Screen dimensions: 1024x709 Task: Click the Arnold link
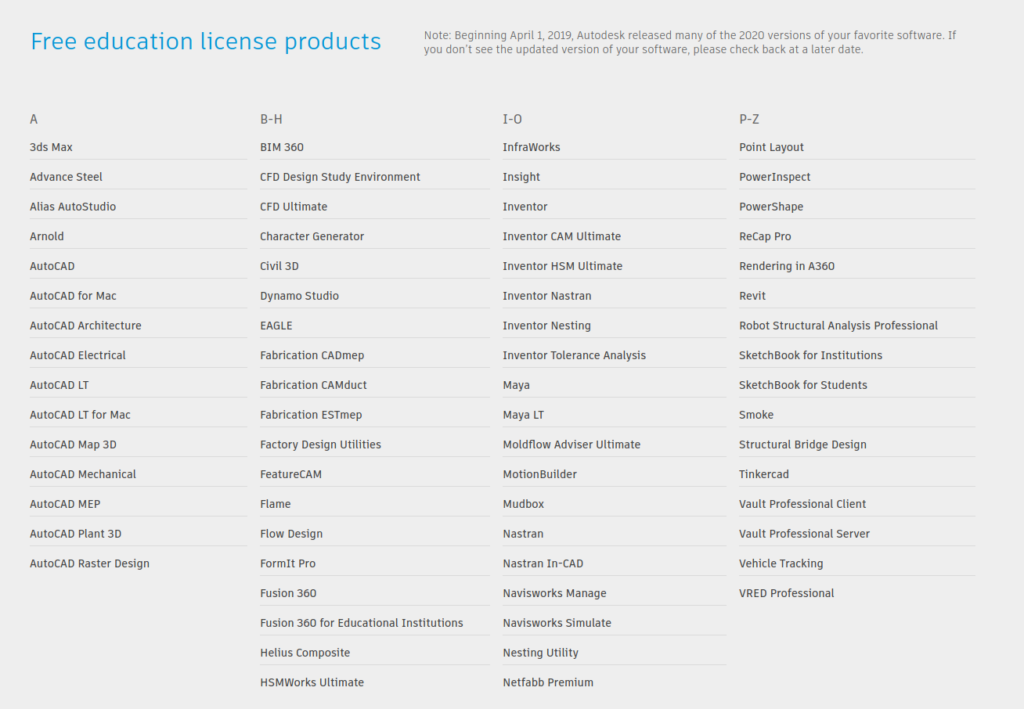point(46,236)
